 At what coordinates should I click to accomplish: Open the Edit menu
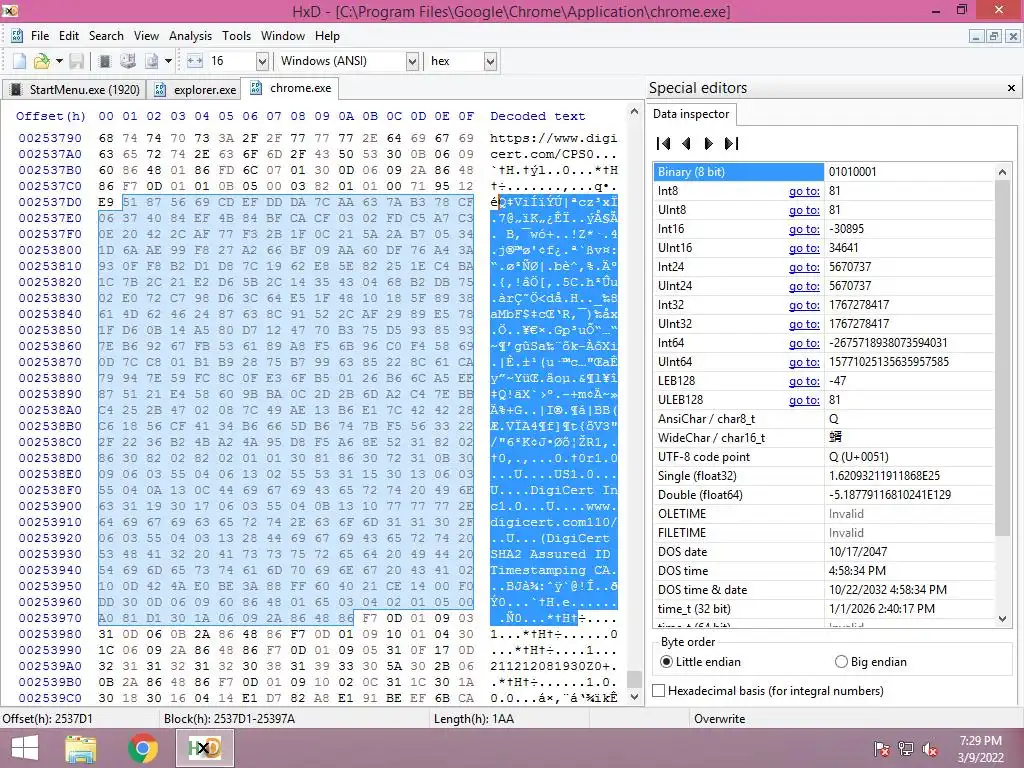coord(69,36)
